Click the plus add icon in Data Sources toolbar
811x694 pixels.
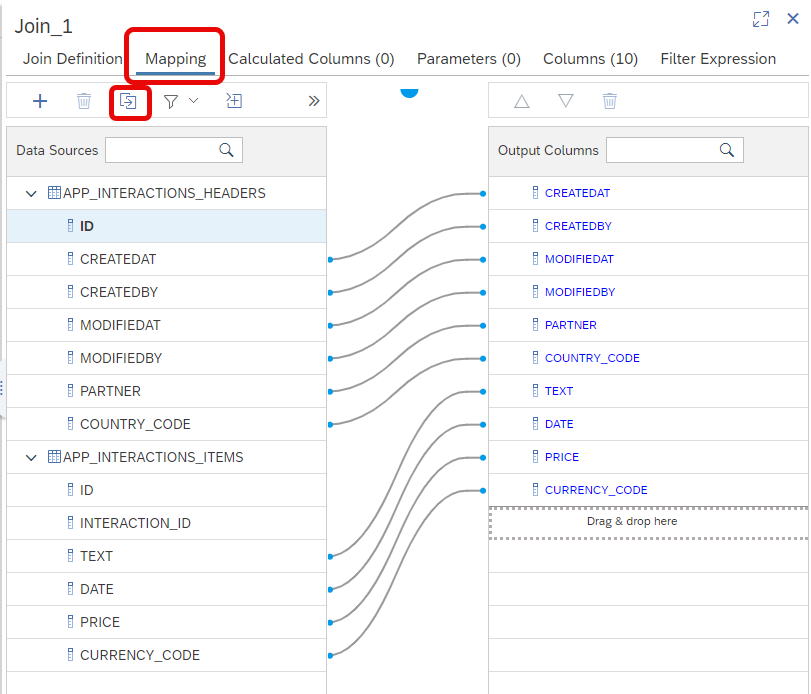click(40, 101)
